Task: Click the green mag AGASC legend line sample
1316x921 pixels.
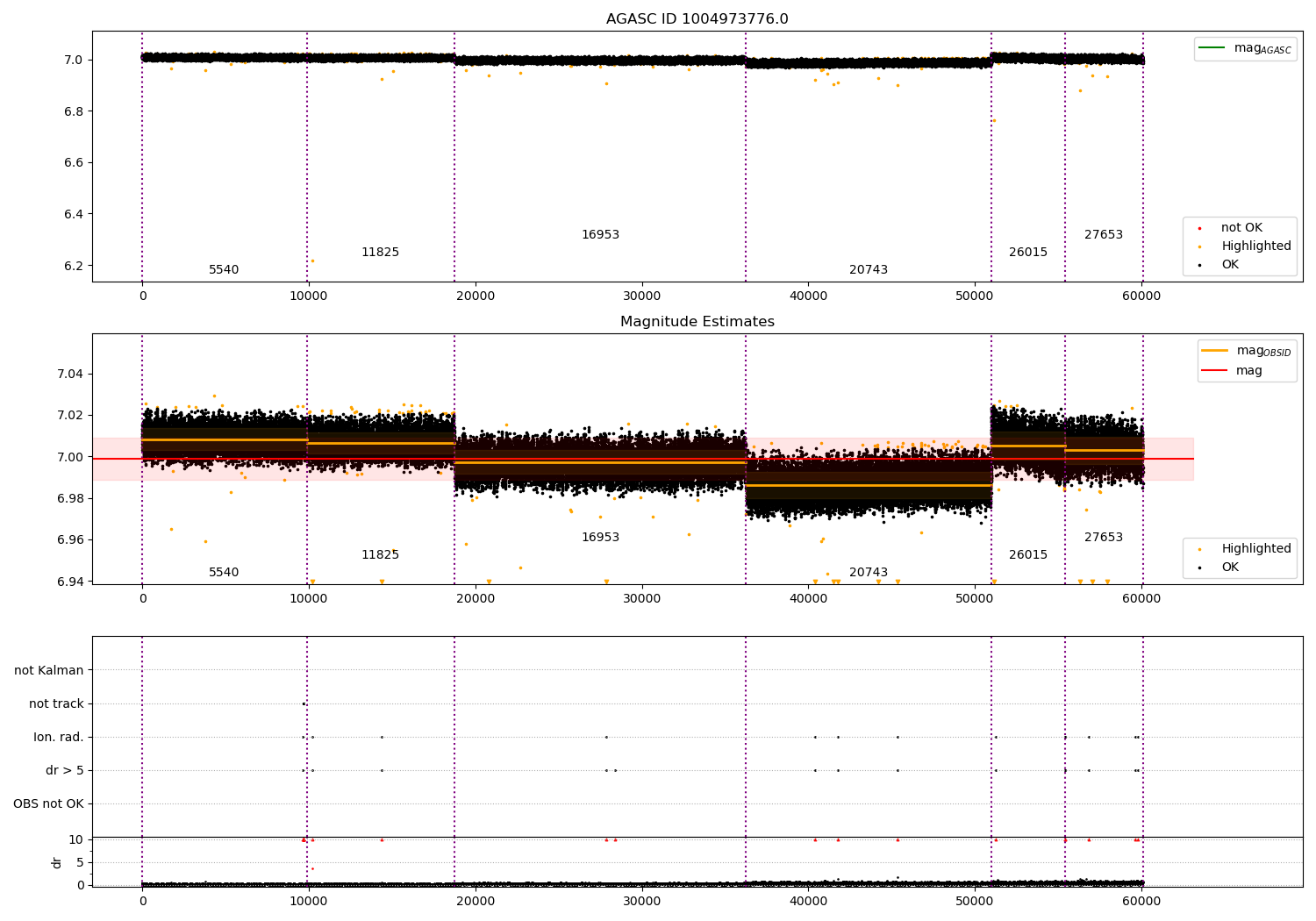Action: 1212,48
